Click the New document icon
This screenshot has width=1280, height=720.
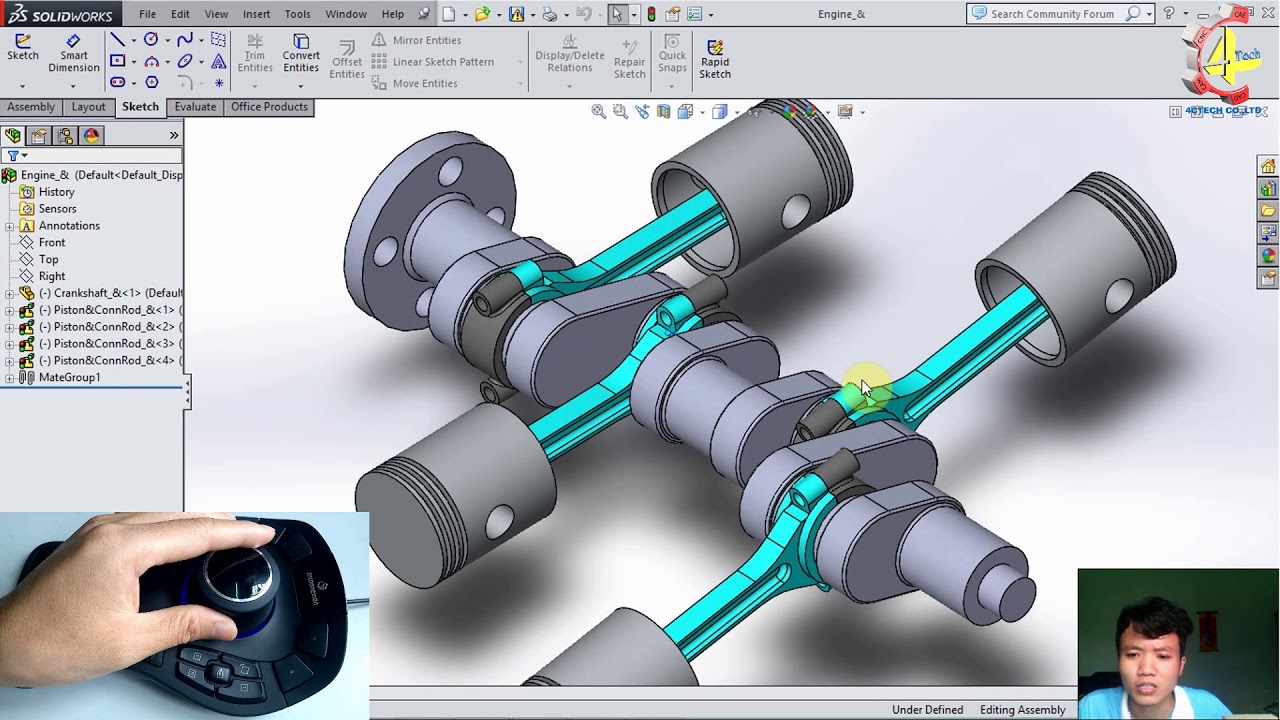449,14
